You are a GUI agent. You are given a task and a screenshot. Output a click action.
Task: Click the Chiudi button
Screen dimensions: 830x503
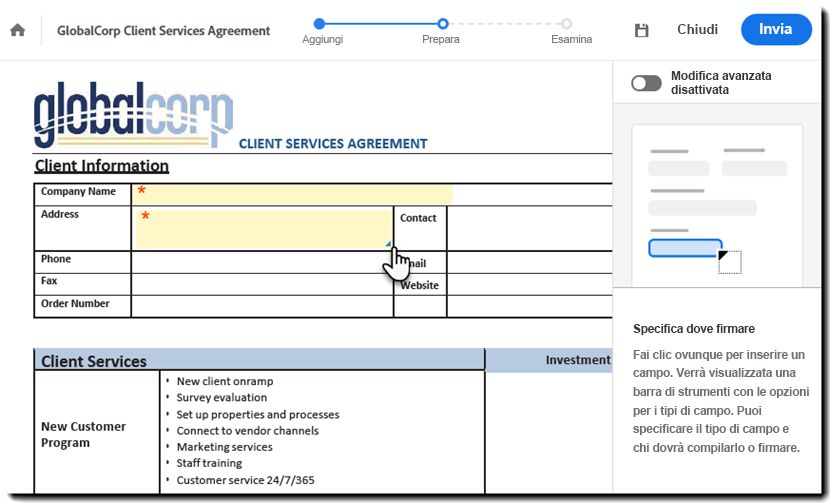[697, 29]
